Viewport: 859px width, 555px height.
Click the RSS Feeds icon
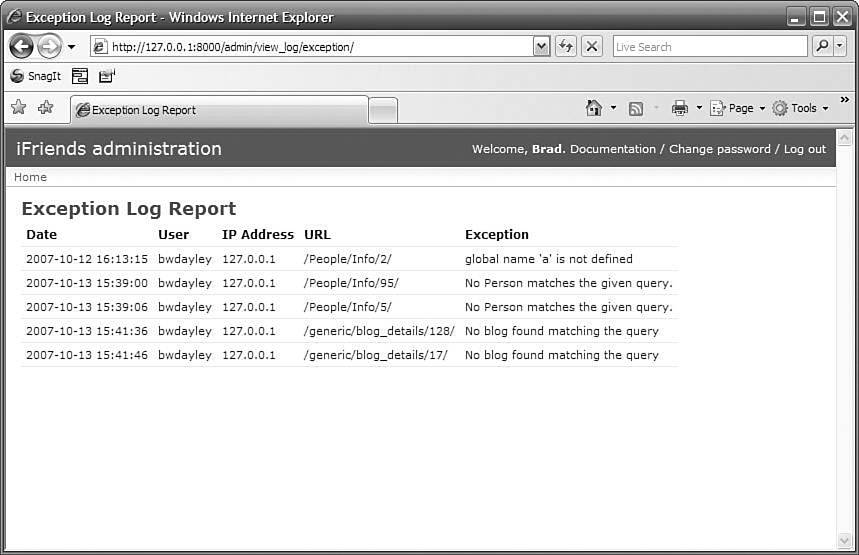tap(636, 108)
